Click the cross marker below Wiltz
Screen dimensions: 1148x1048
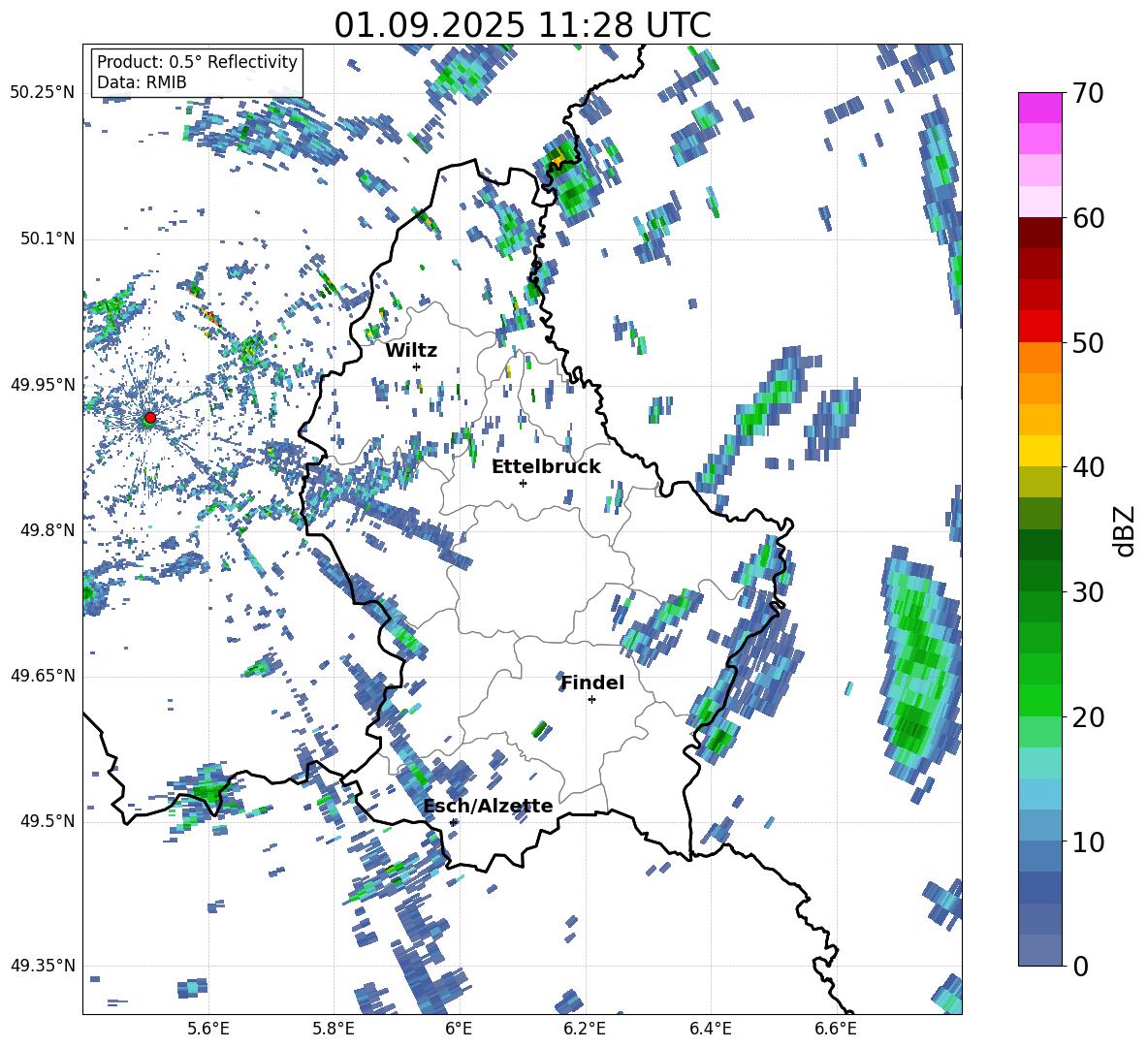coord(417,366)
